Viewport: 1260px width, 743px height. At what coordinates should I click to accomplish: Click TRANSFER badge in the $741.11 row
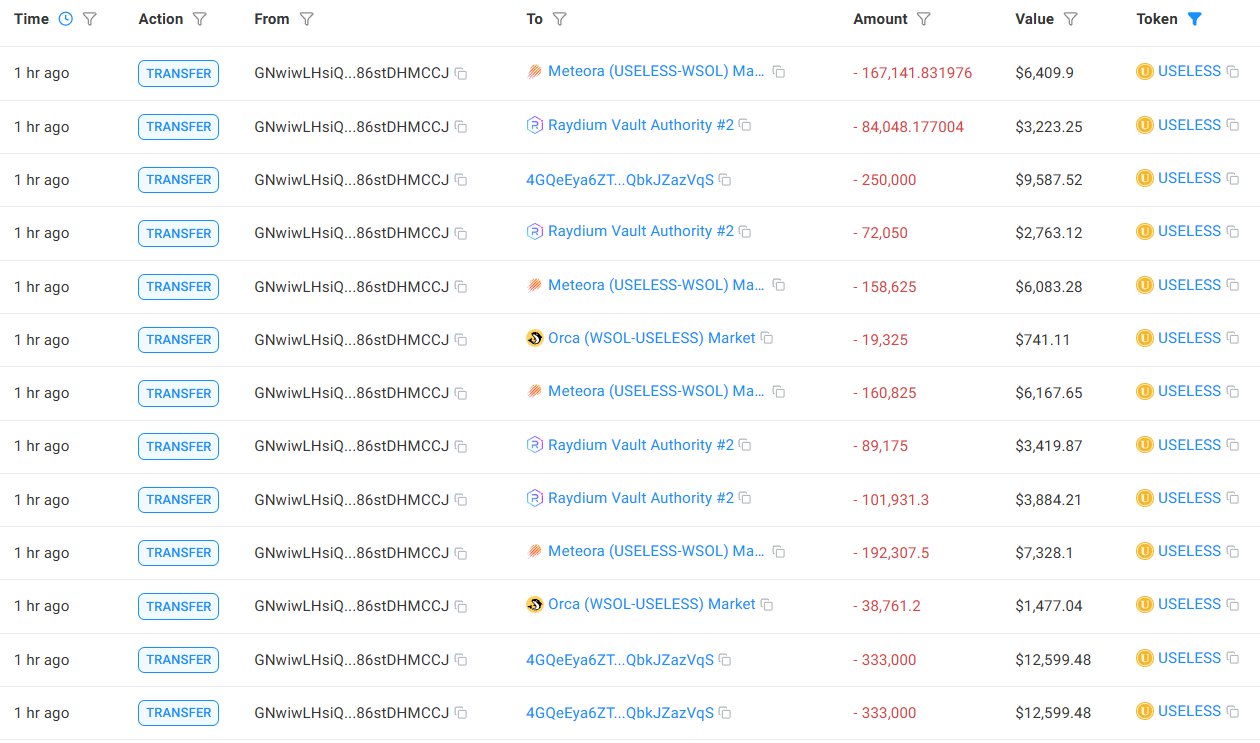click(178, 340)
